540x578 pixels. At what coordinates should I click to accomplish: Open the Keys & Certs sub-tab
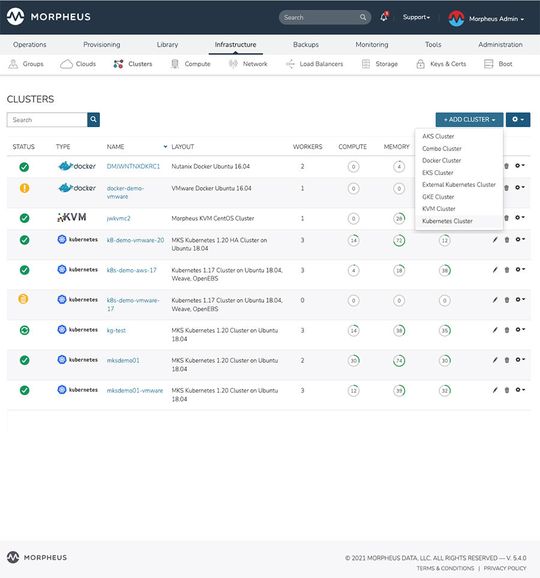441,64
